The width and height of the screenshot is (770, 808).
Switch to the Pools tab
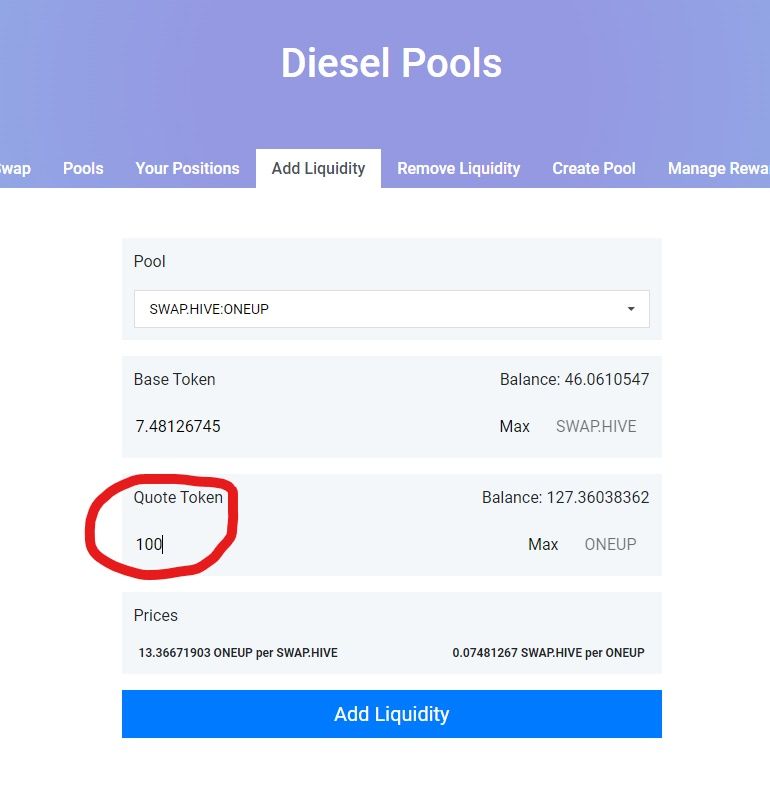(83, 169)
